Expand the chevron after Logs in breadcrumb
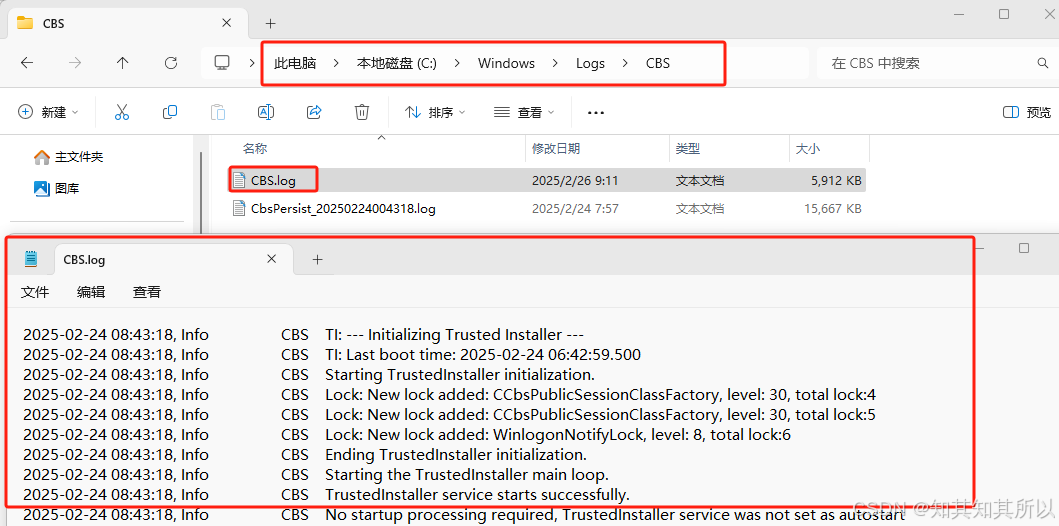 click(625, 63)
